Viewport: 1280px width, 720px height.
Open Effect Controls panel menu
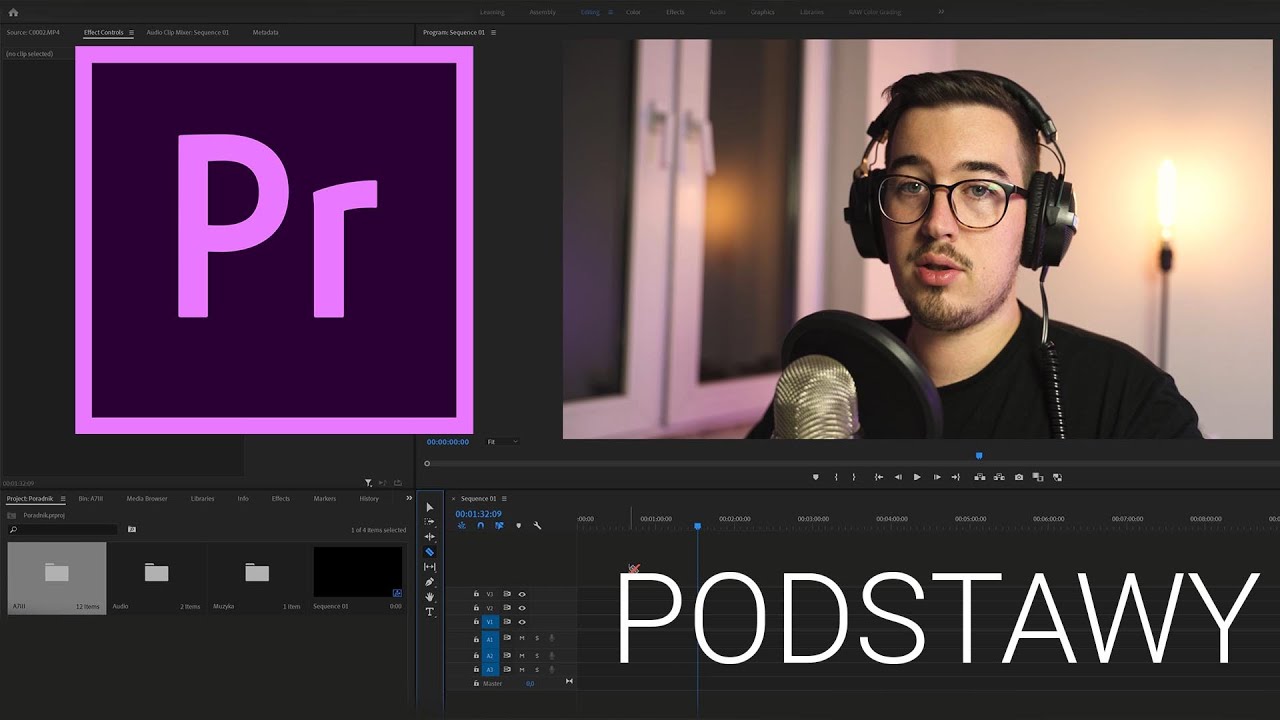pos(132,32)
